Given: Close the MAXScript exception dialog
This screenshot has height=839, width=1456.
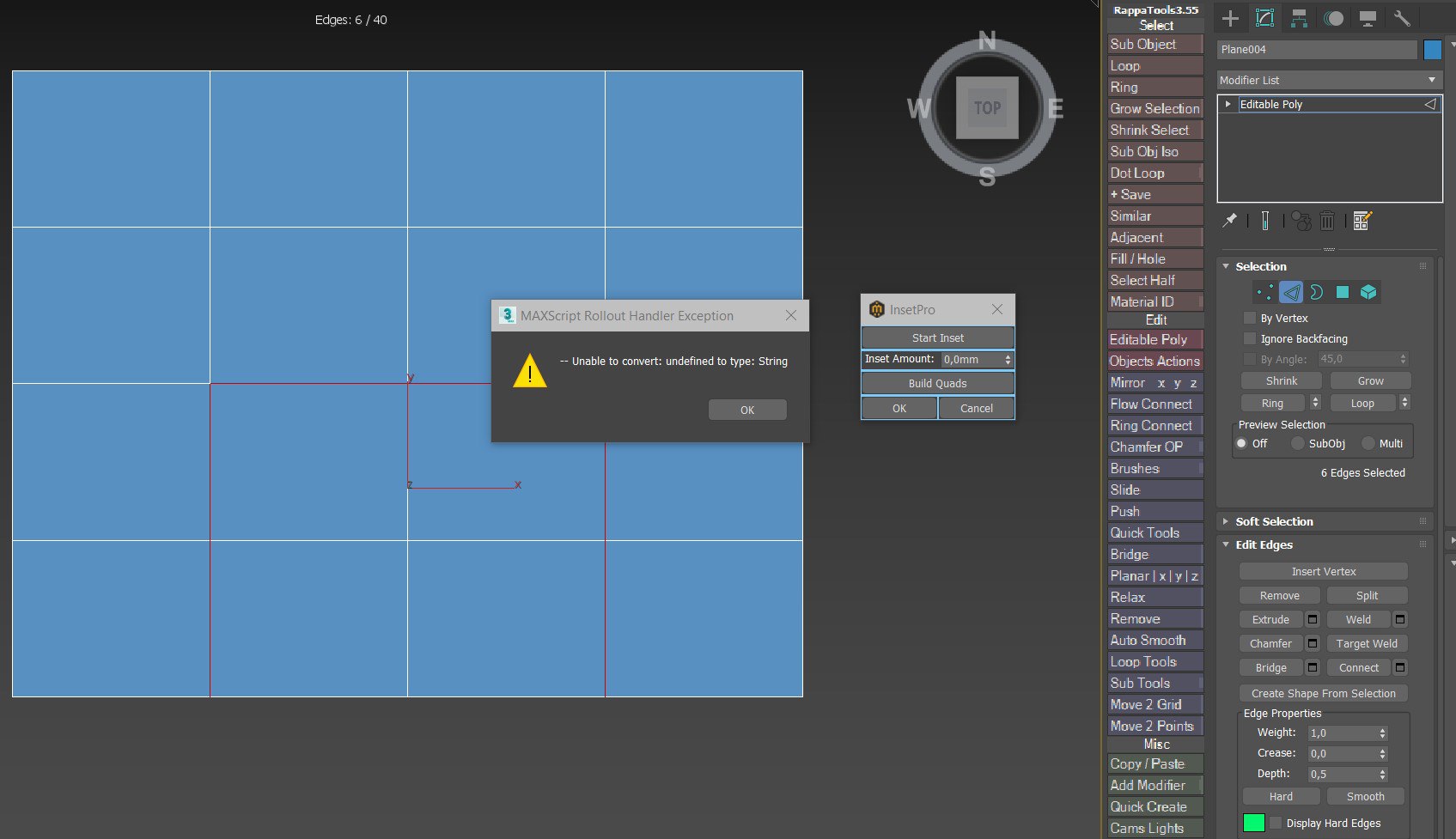Looking at the screenshot, I should (x=791, y=316).
